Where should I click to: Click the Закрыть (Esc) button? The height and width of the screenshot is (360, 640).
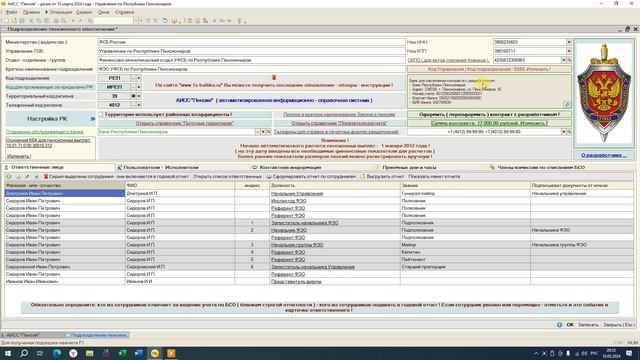(619, 325)
